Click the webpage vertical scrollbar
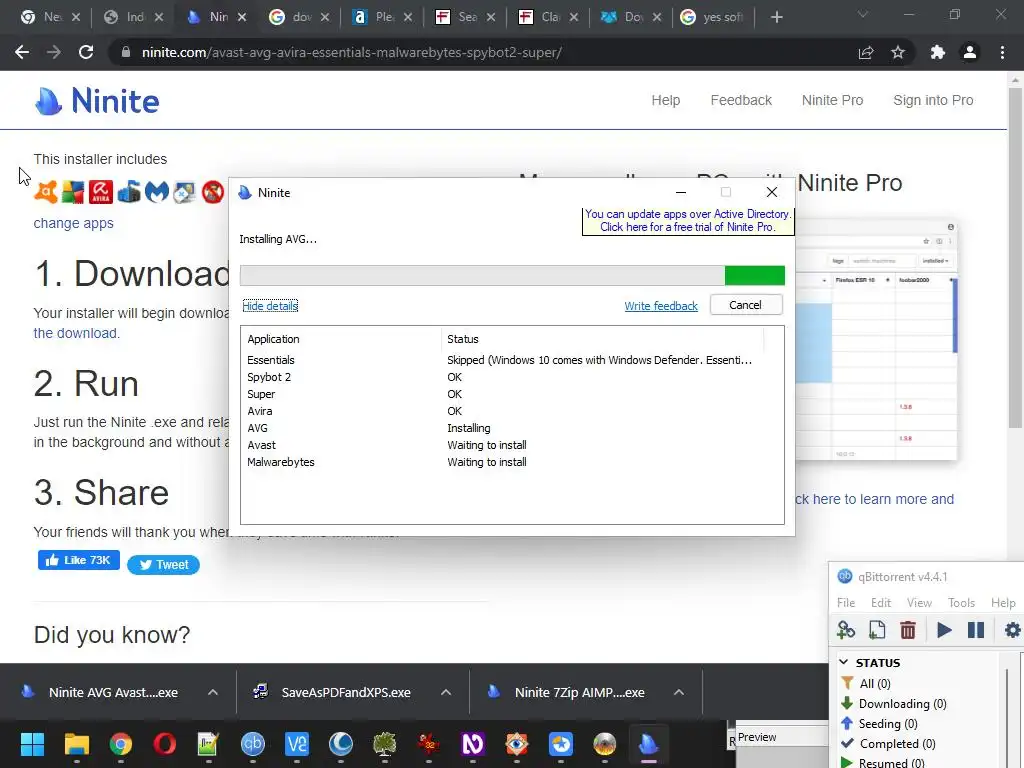This screenshot has width=1024, height=768. (1015, 258)
